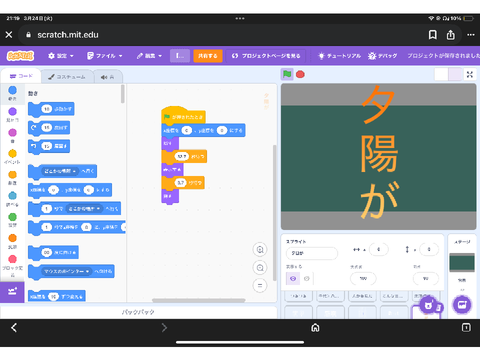Switch to the small stage layout

coord(441,74)
